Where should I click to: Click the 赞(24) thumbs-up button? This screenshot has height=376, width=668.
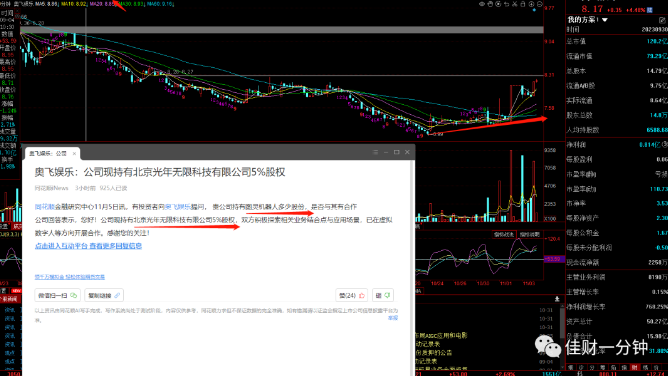click(x=351, y=295)
